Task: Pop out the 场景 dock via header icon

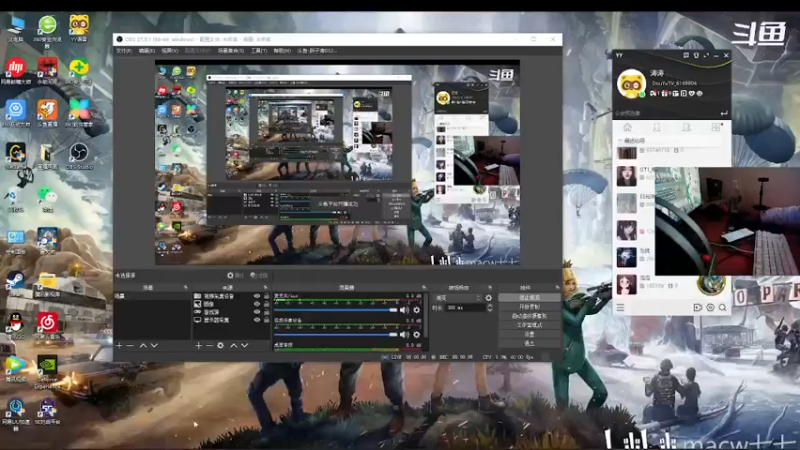Action: coord(185,288)
